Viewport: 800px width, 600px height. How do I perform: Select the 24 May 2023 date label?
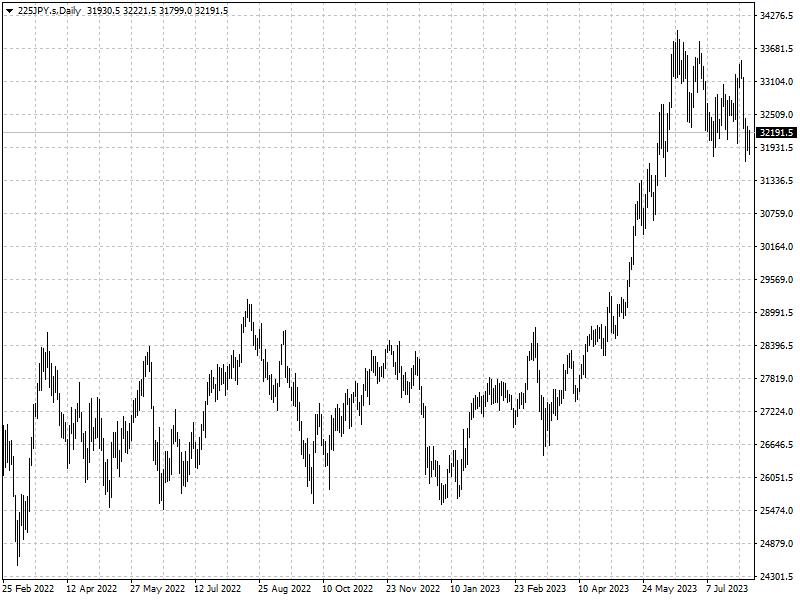669,588
